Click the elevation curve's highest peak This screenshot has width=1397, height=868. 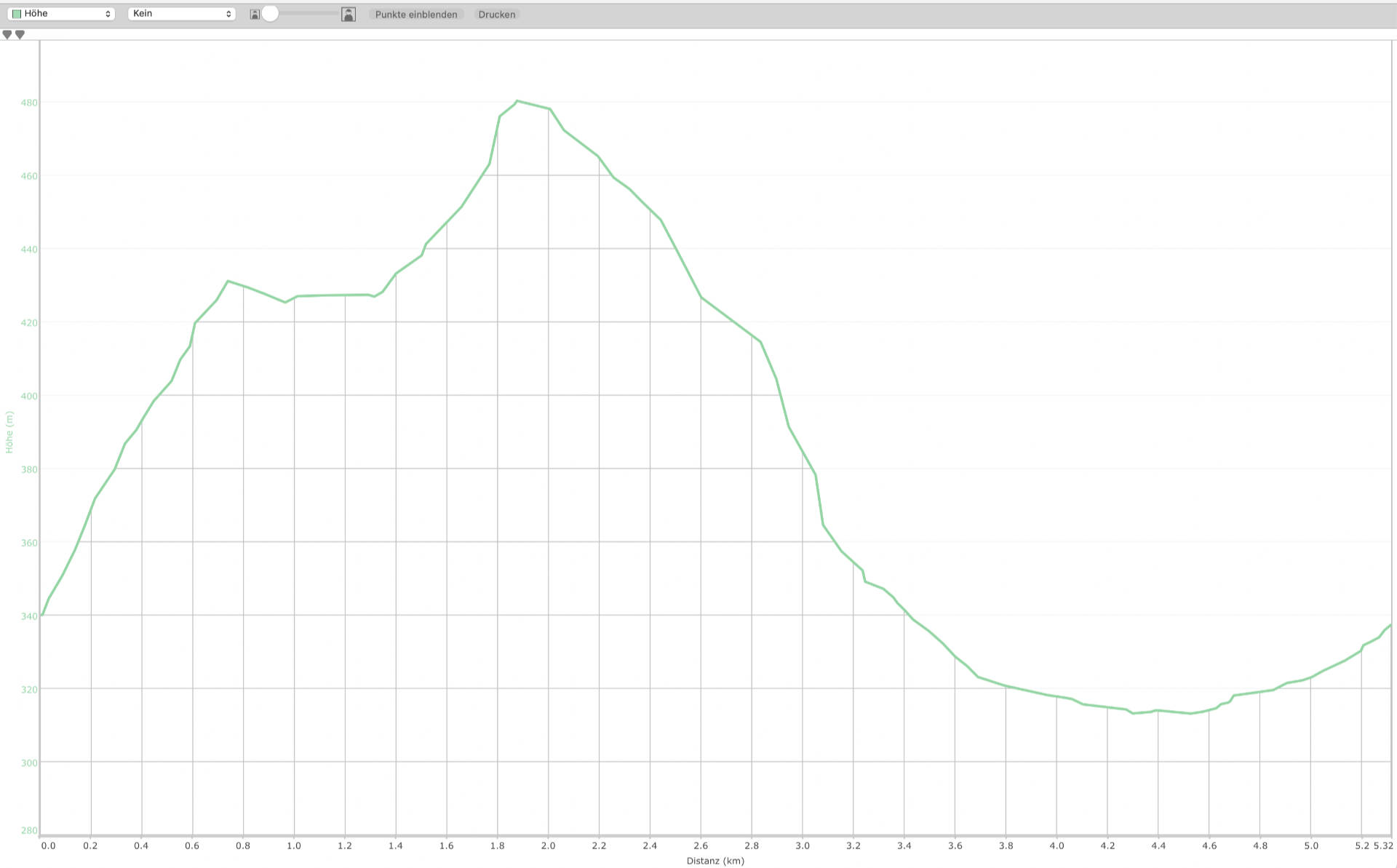pyautogui.click(x=517, y=101)
